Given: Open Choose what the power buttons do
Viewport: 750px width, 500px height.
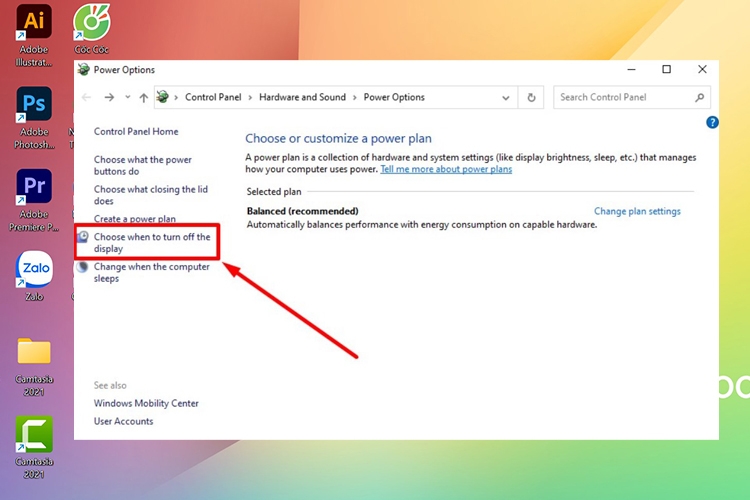Looking at the screenshot, I should [143, 166].
